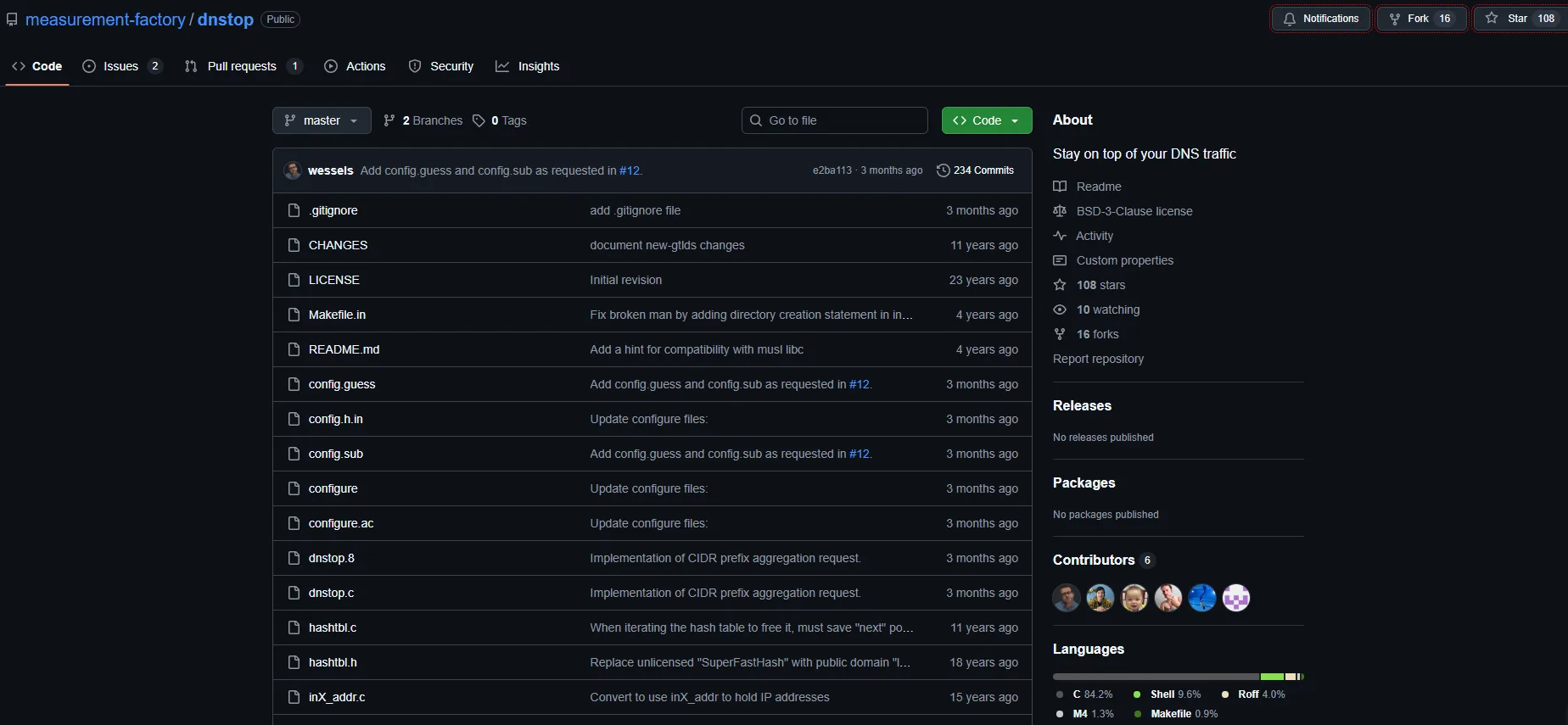Open the CHANGES file
1568x725 pixels.
pos(338,245)
